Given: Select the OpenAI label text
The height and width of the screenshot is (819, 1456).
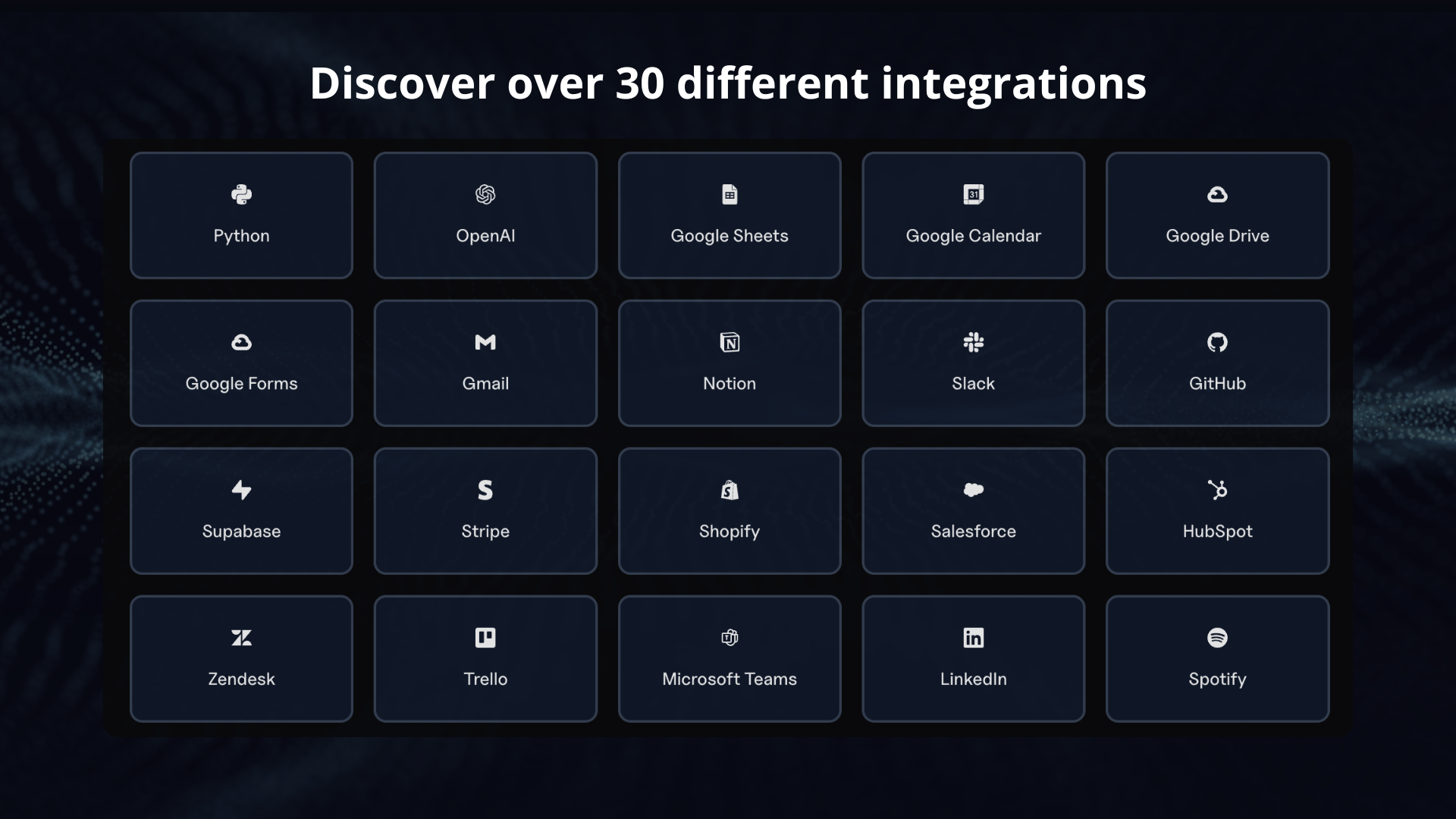Looking at the screenshot, I should (x=485, y=236).
